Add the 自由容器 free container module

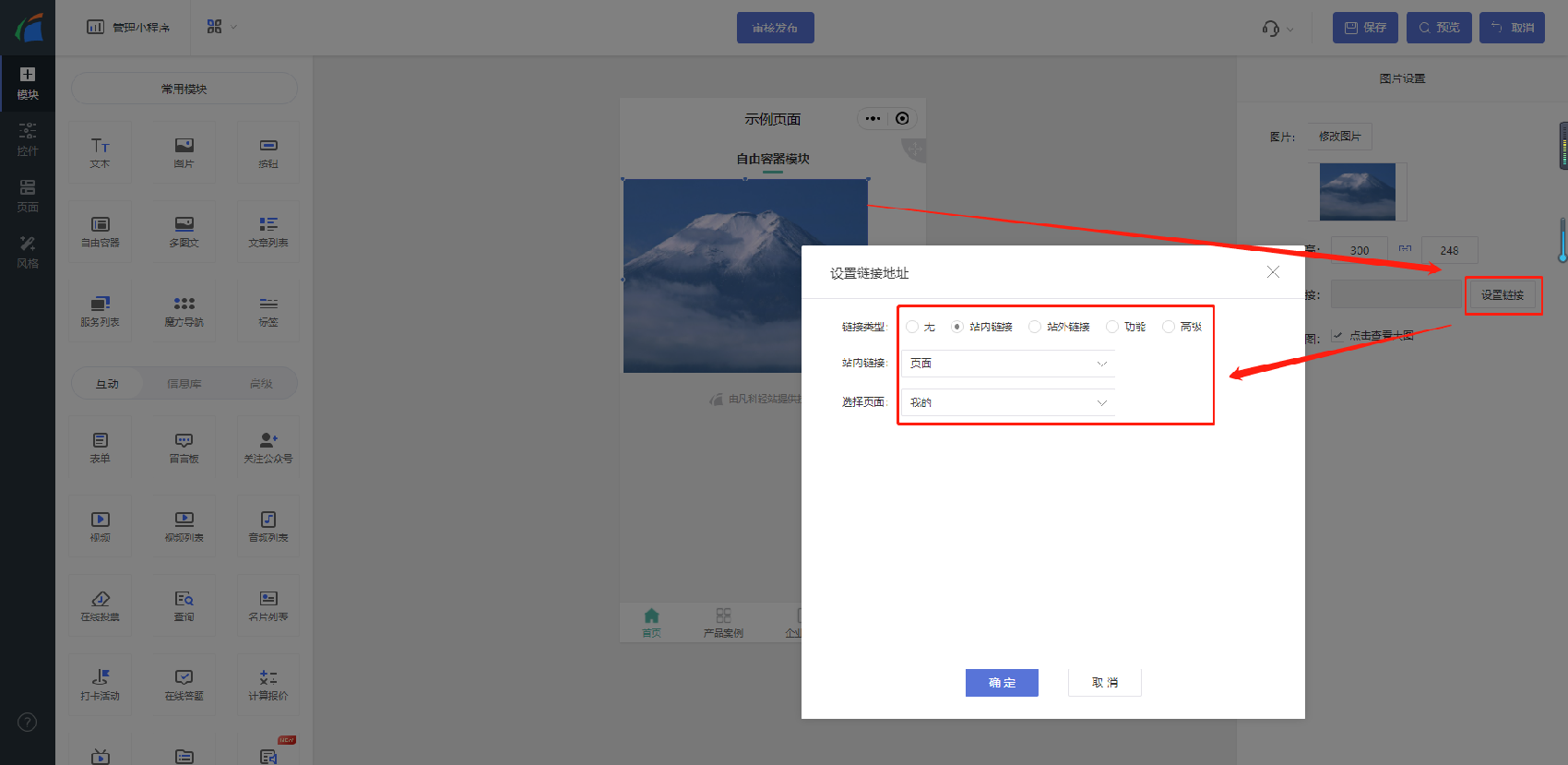[100, 232]
